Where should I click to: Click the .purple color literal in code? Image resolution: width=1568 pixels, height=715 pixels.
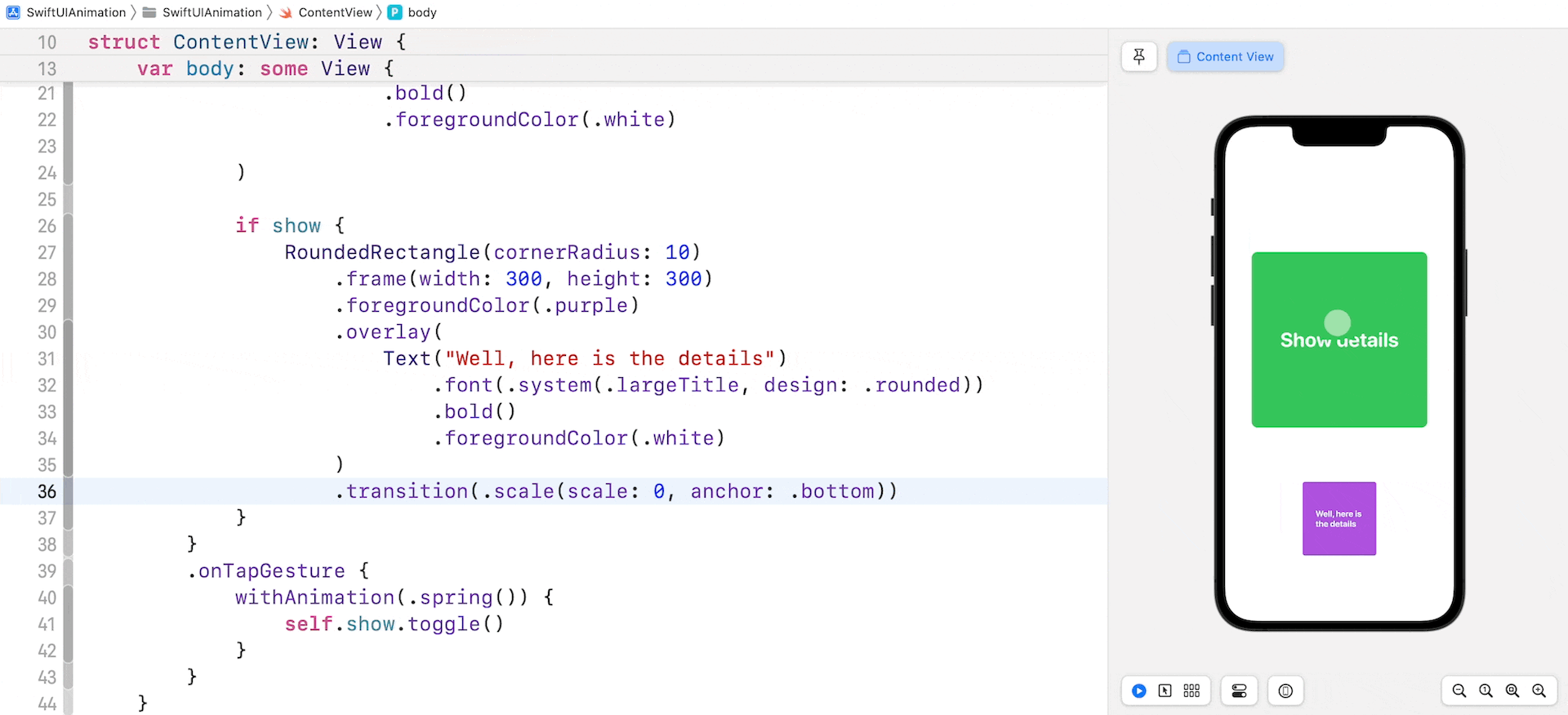click(x=591, y=306)
